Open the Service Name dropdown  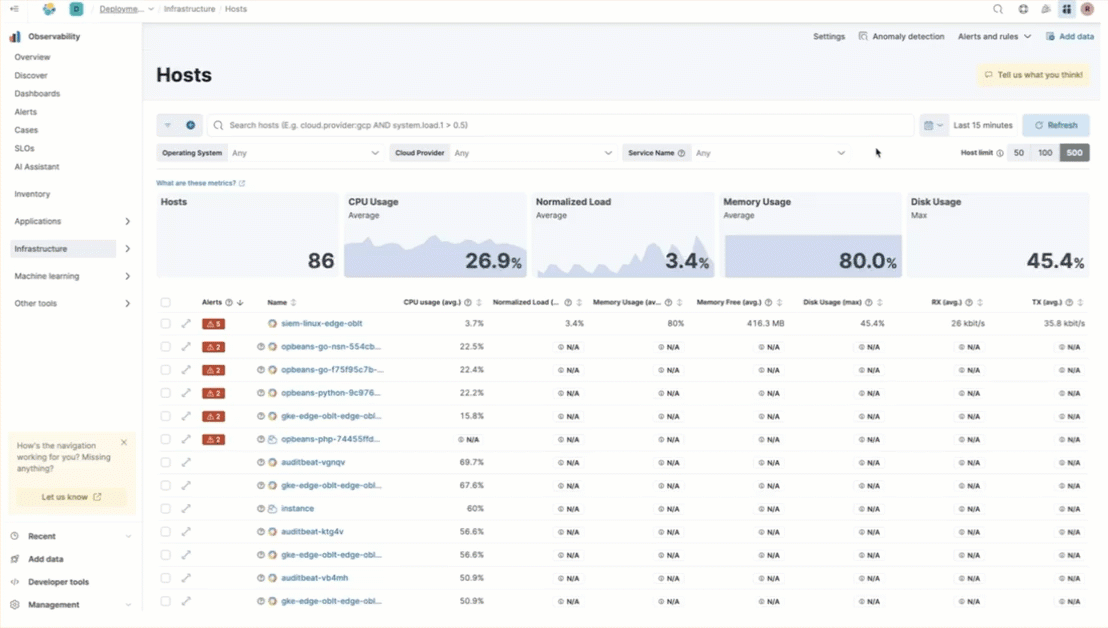tap(770, 153)
